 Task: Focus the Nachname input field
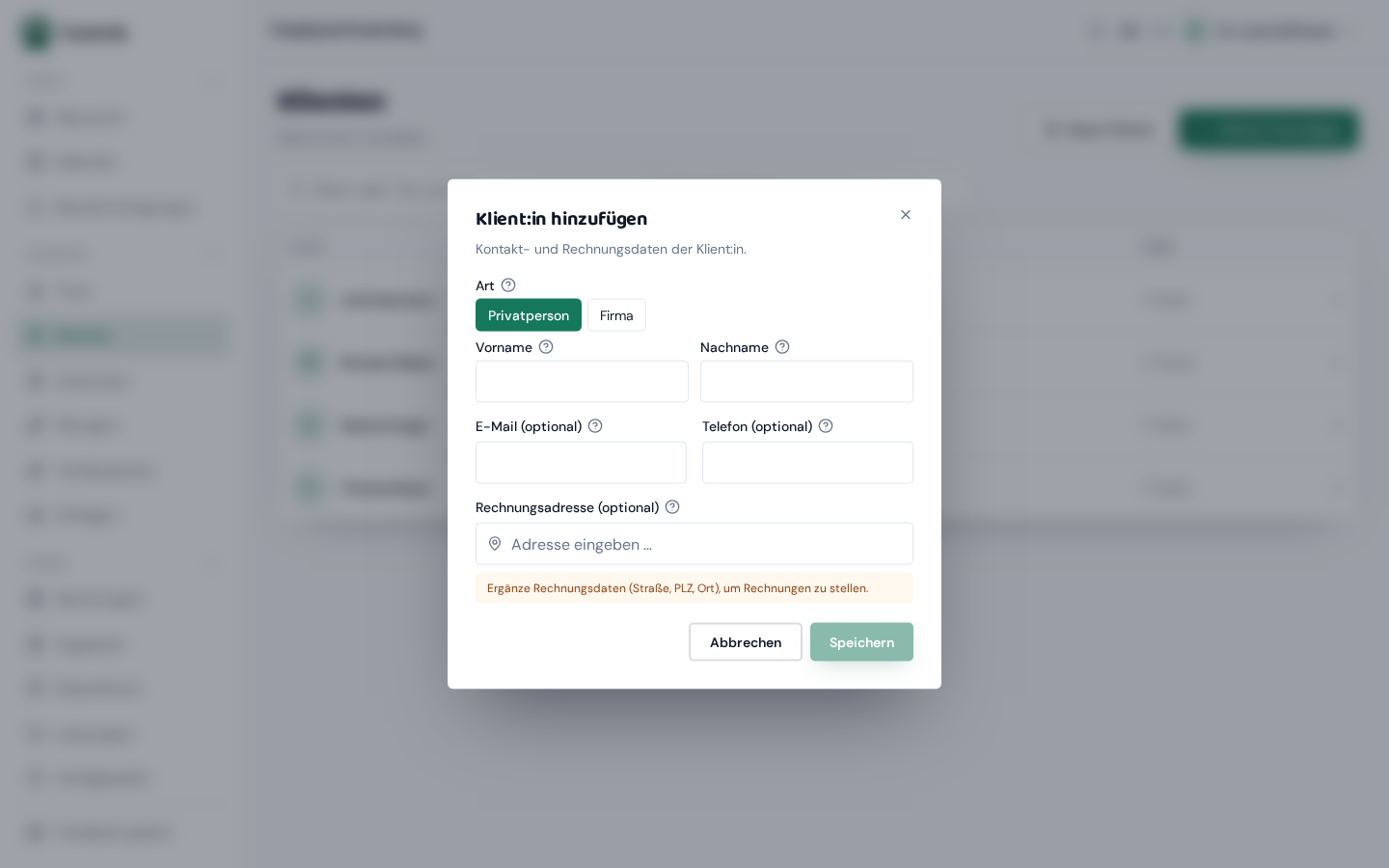point(806,382)
